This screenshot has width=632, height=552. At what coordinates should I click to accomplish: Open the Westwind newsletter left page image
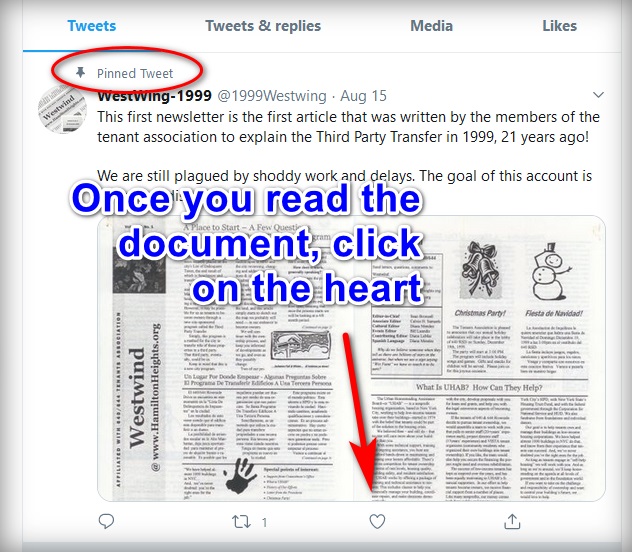point(225,359)
